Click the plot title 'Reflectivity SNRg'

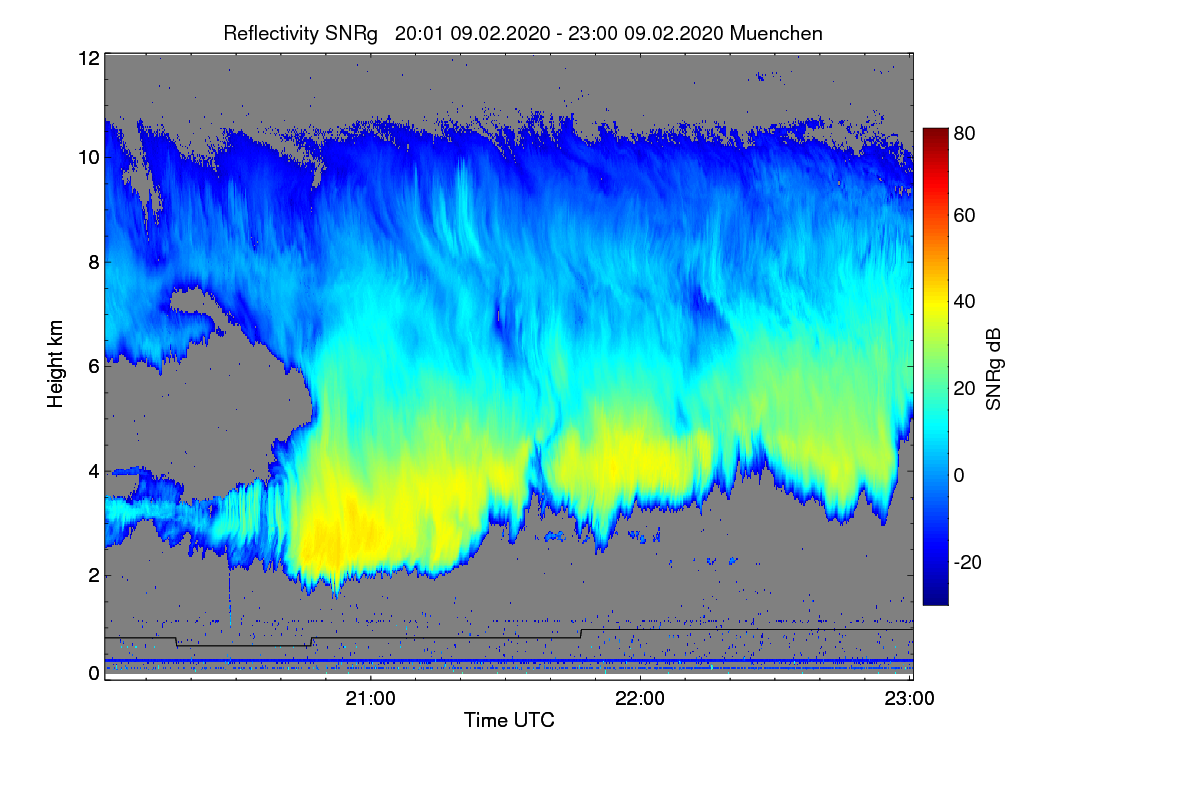coord(300,33)
